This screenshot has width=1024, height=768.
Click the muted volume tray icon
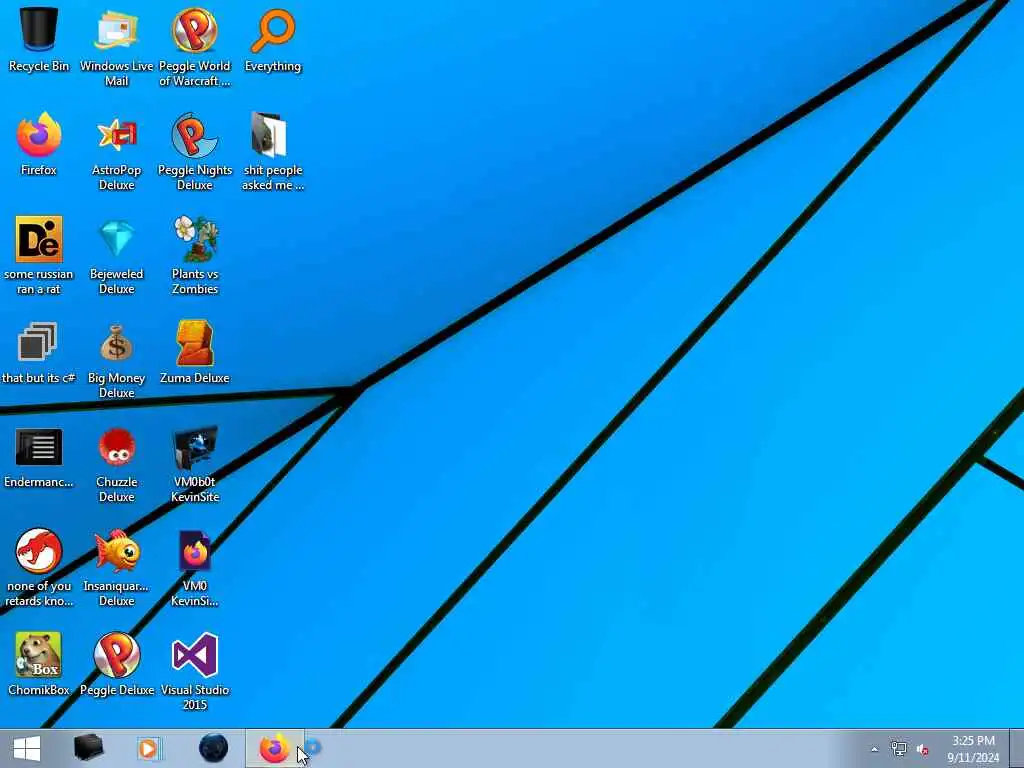point(922,750)
